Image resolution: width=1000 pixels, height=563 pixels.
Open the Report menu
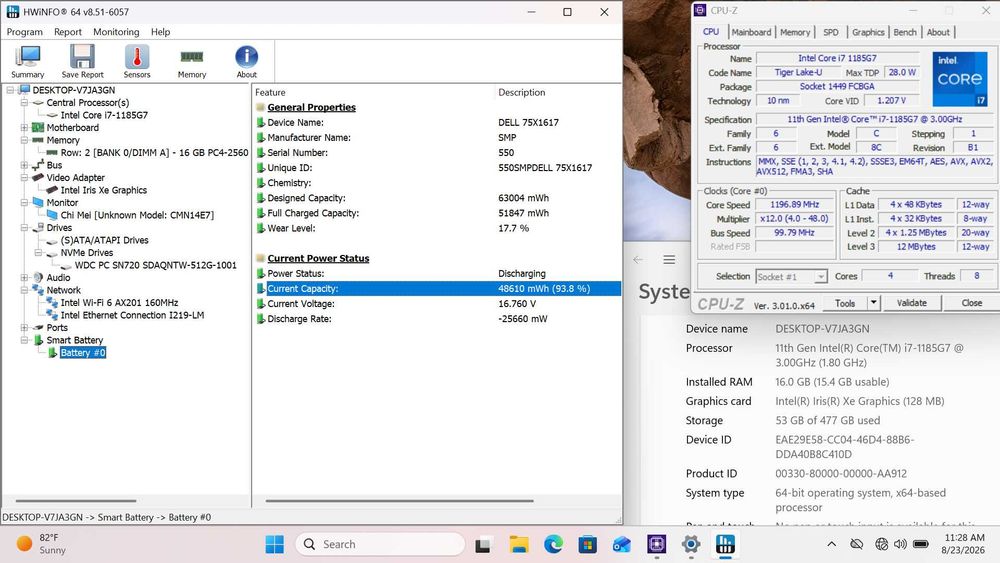pyautogui.click(x=68, y=32)
